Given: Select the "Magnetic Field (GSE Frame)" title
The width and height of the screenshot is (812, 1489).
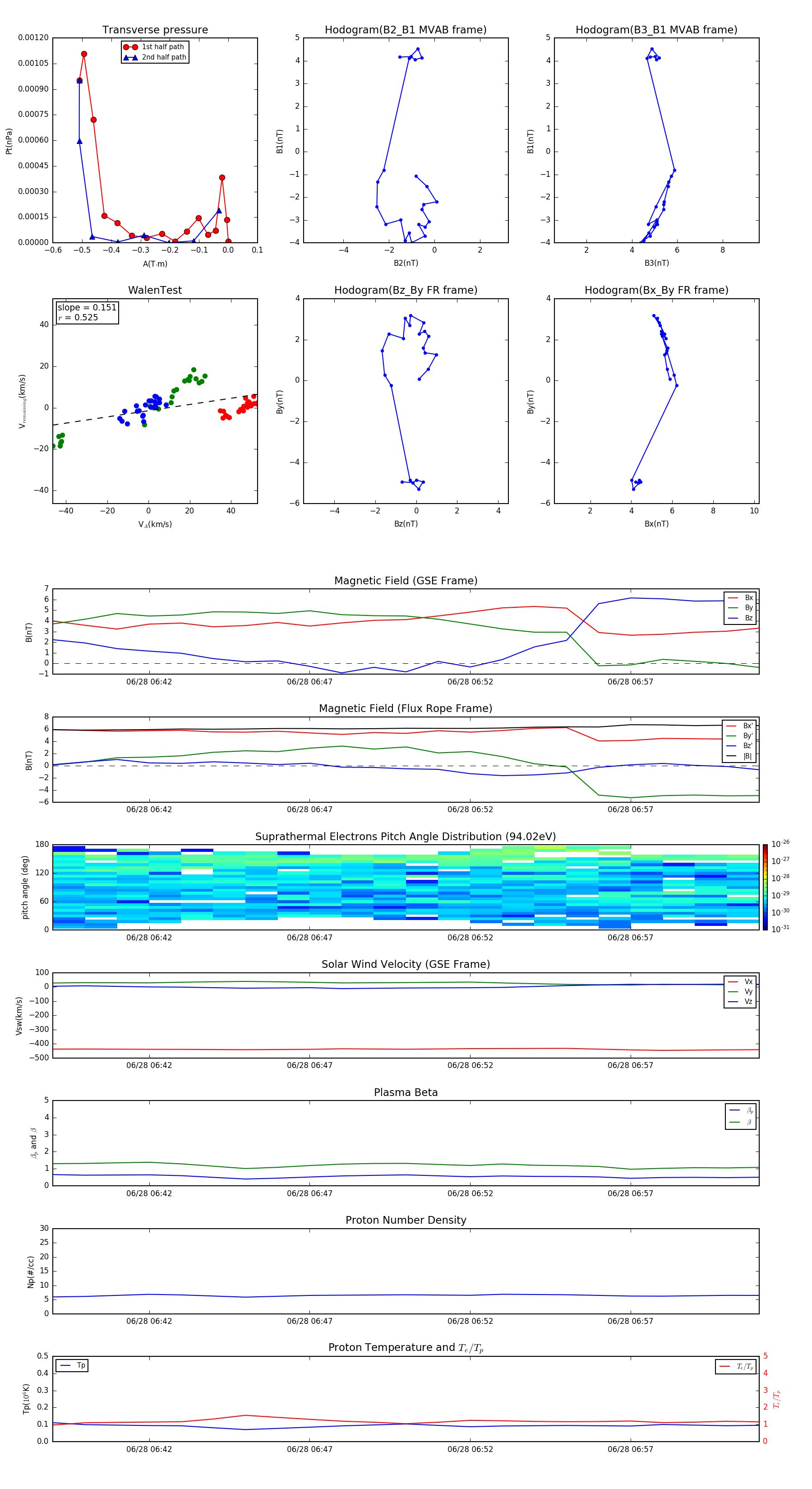Looking at the screenshot, I should 406,581.
